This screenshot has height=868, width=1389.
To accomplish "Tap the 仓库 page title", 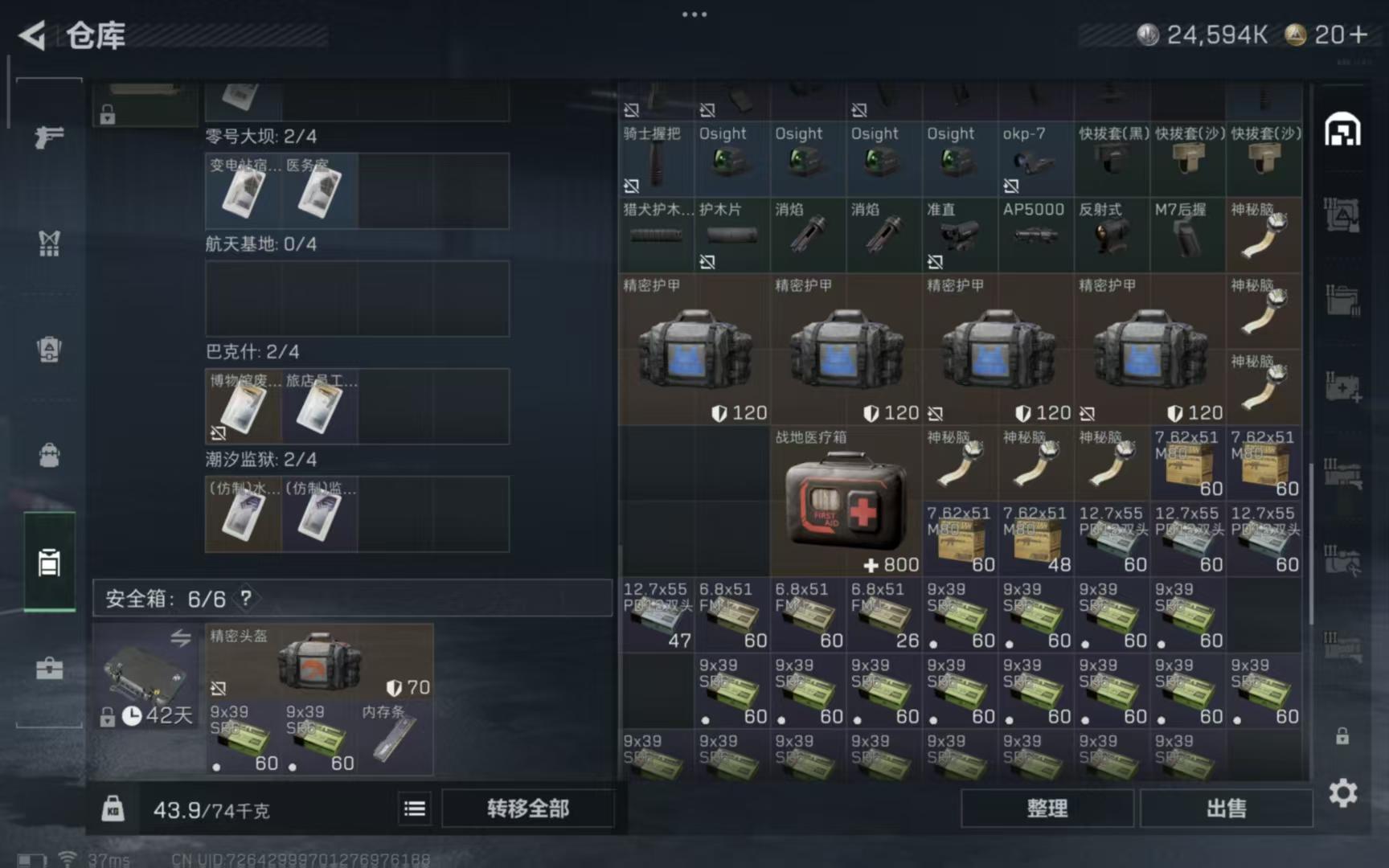I will [96, 35].
